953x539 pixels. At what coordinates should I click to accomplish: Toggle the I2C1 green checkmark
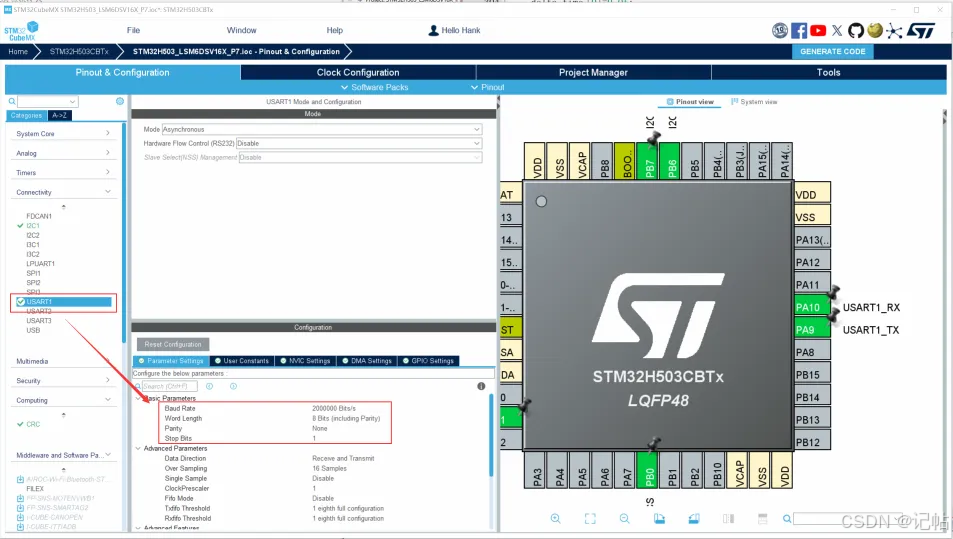click(x=20, y=225)
